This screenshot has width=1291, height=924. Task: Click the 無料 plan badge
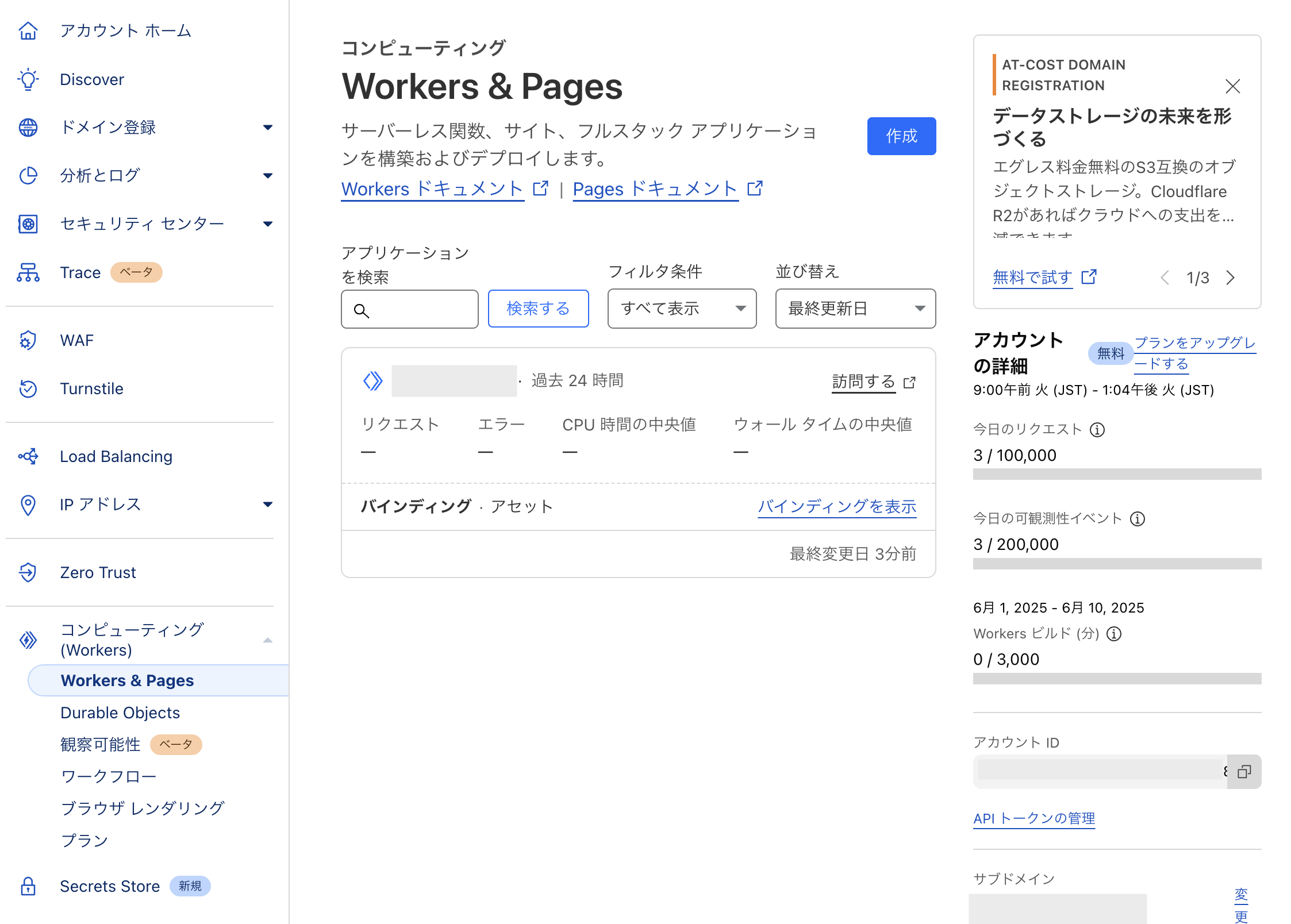tap(1111, 353)
